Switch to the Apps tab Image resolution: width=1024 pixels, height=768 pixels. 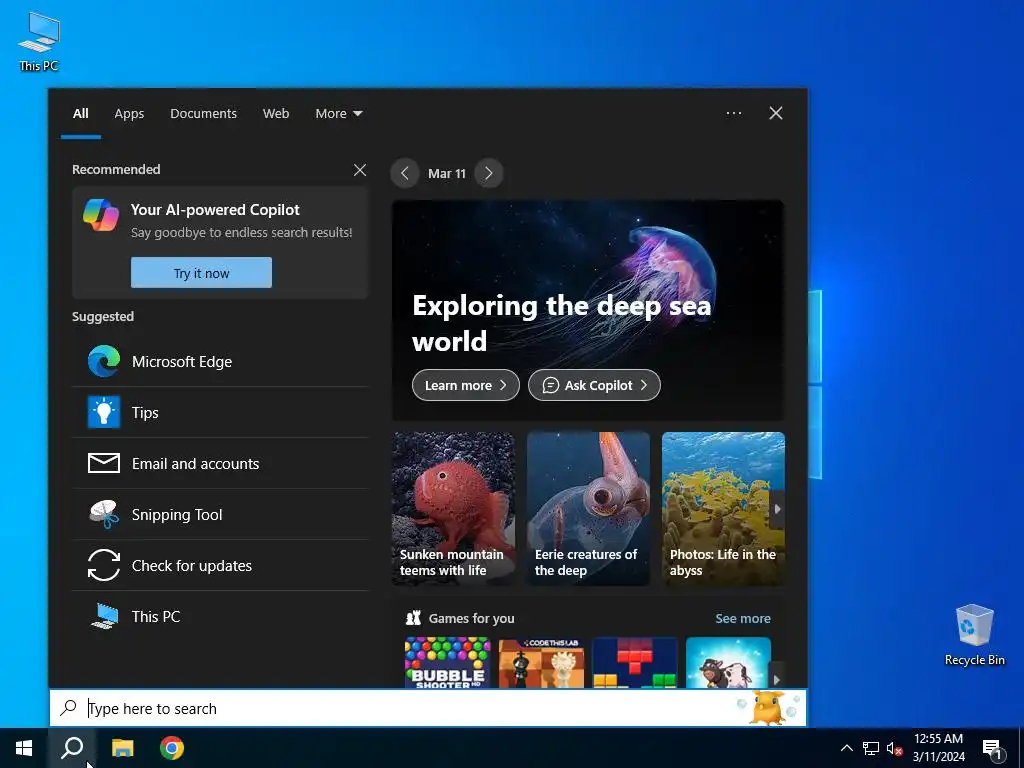129,113
